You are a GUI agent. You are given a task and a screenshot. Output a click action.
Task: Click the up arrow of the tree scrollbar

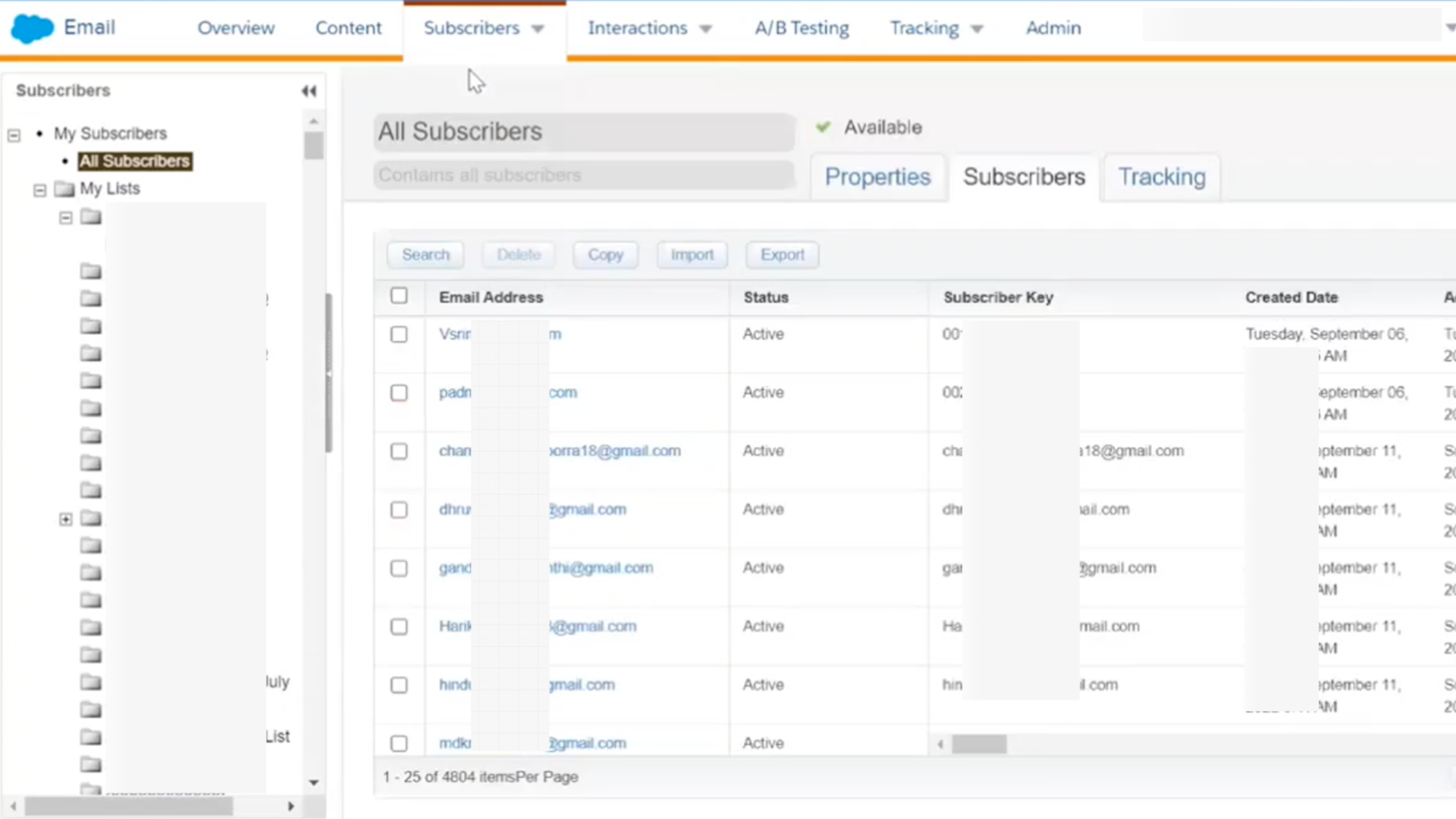(314, 121)
